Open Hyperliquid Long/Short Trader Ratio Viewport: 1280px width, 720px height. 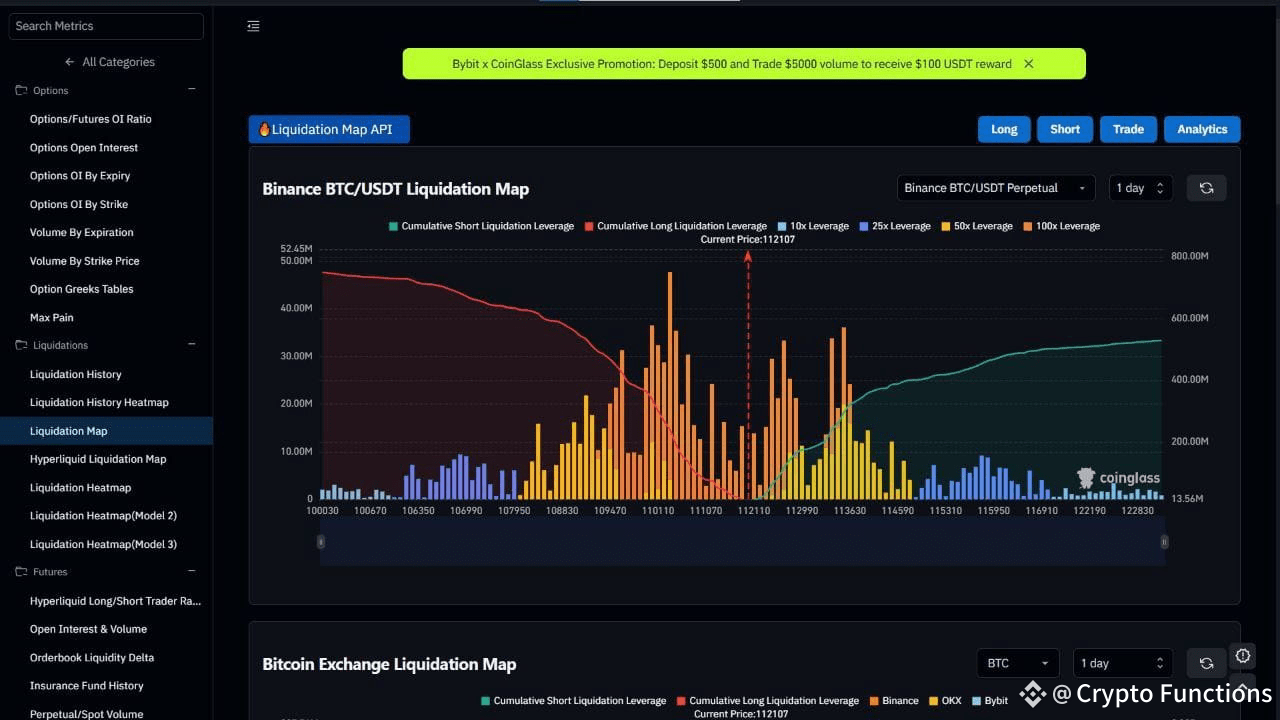(x=116, y=601)
